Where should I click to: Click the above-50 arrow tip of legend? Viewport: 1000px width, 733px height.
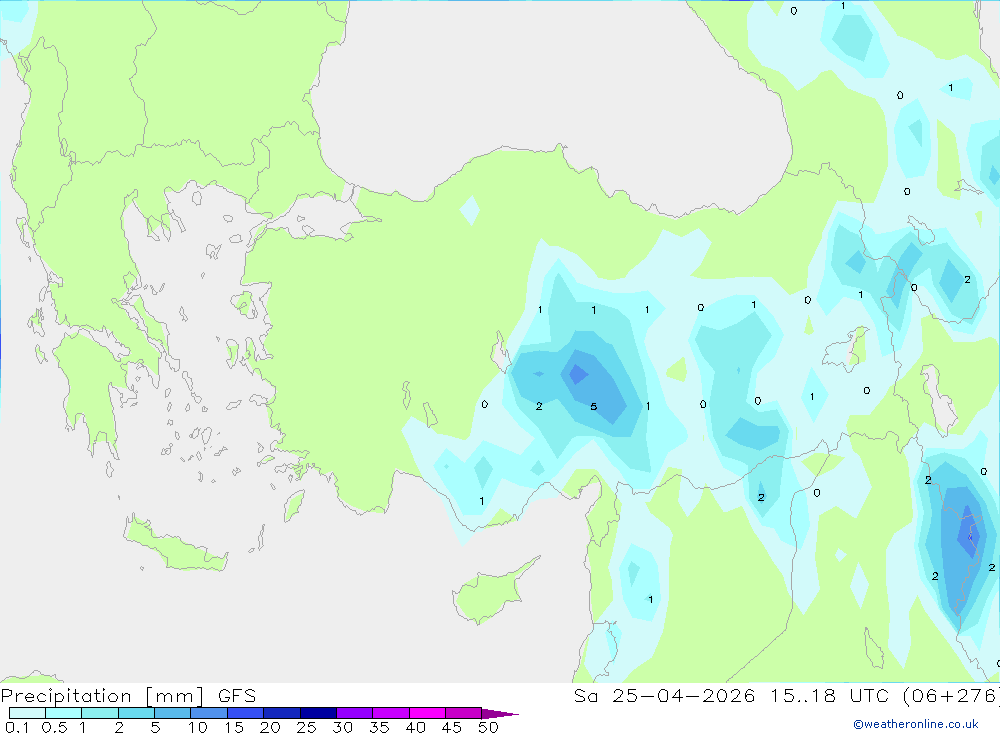(500, 713)
